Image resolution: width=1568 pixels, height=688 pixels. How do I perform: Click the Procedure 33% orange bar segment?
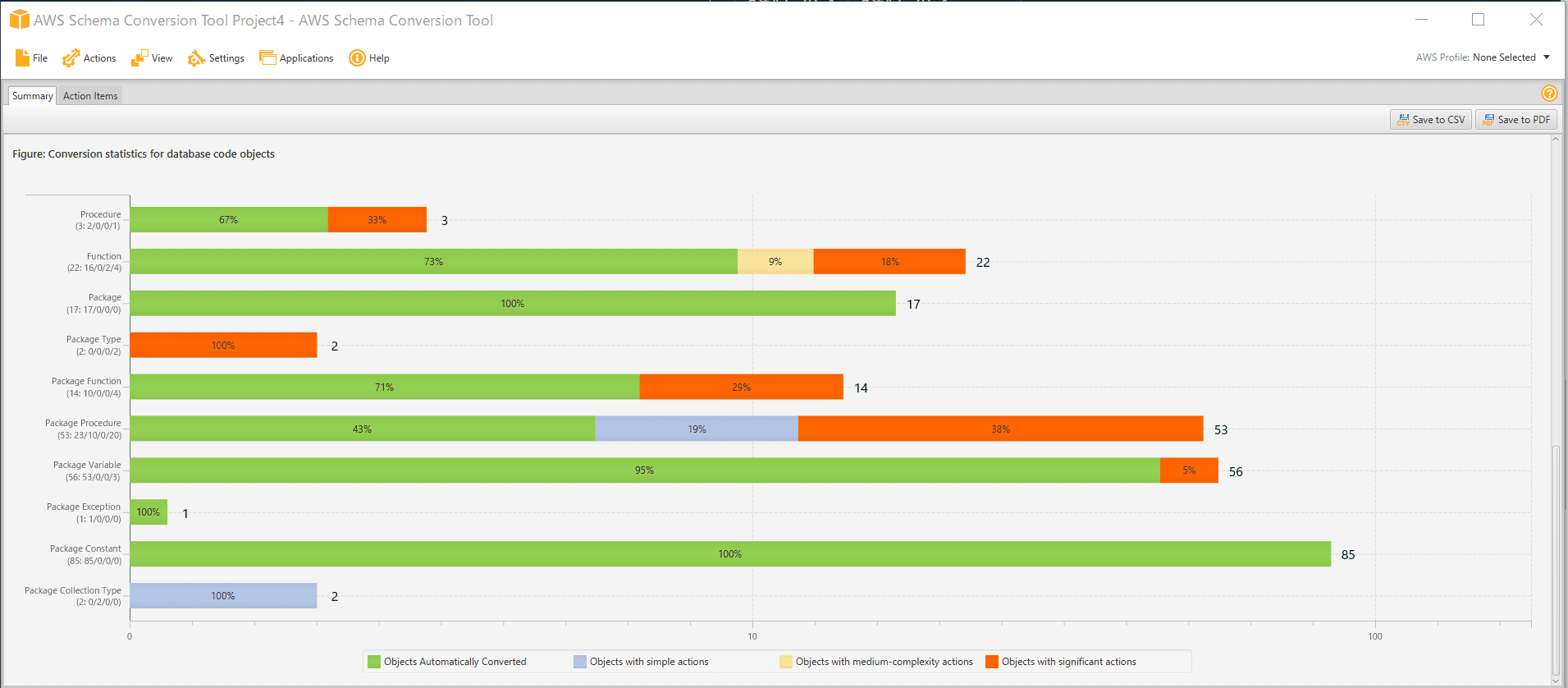click(377, 220)
